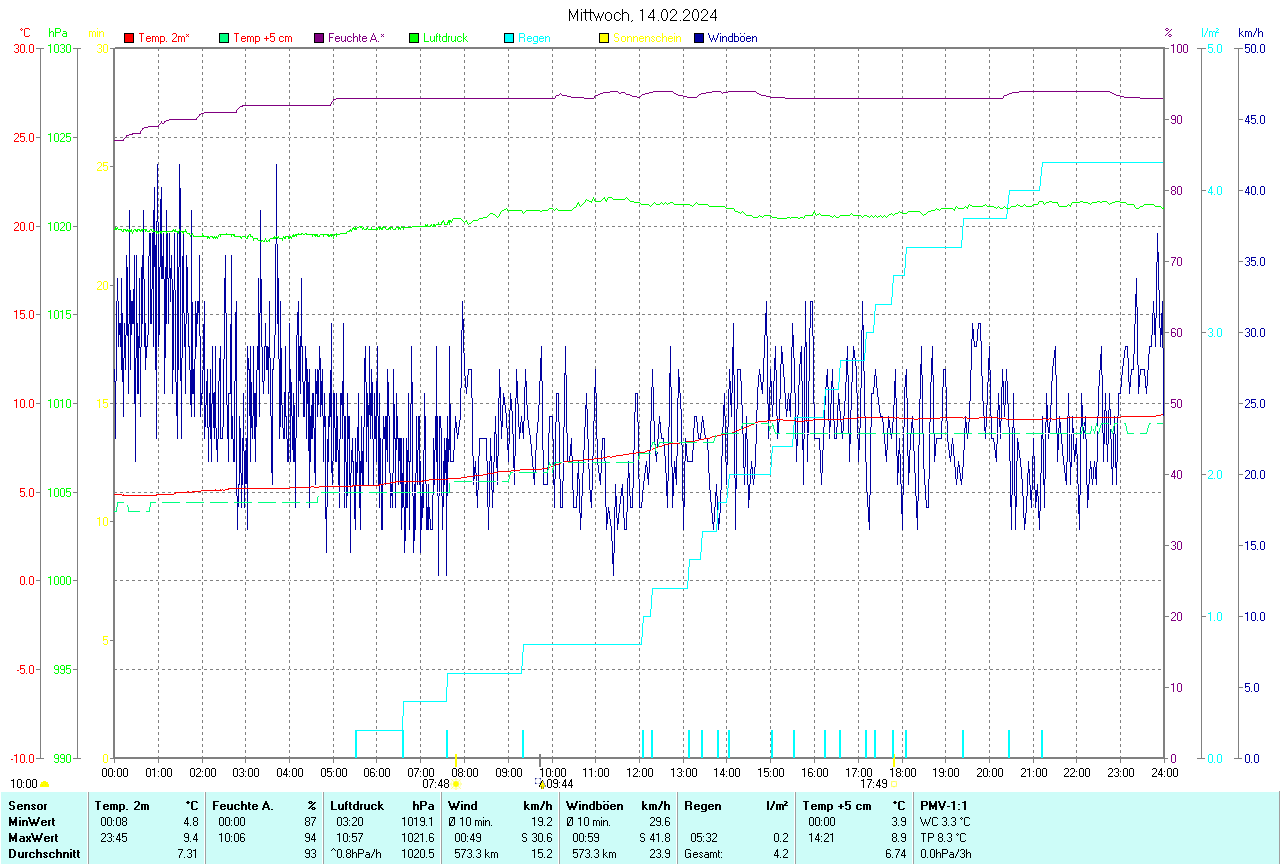Click the average gust value 23.9
The height and width of the screenshot is (864, 1280).
[660, 854]
